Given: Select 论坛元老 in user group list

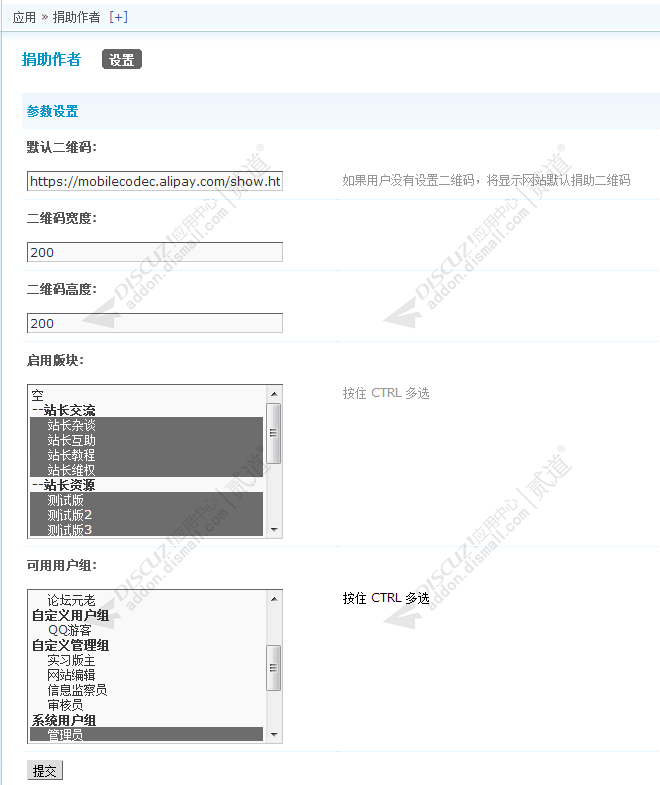Looking at the screenshot, I should pyautogui.click(x=146, y=600).
